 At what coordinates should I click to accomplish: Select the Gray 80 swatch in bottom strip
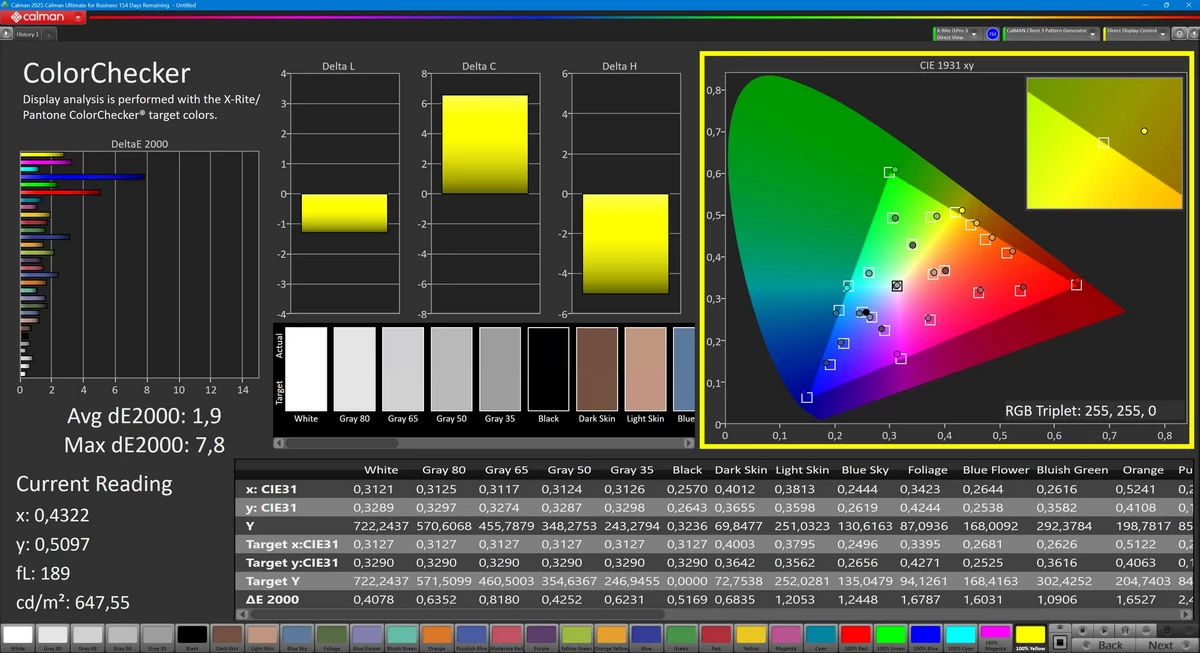point(53,636)
